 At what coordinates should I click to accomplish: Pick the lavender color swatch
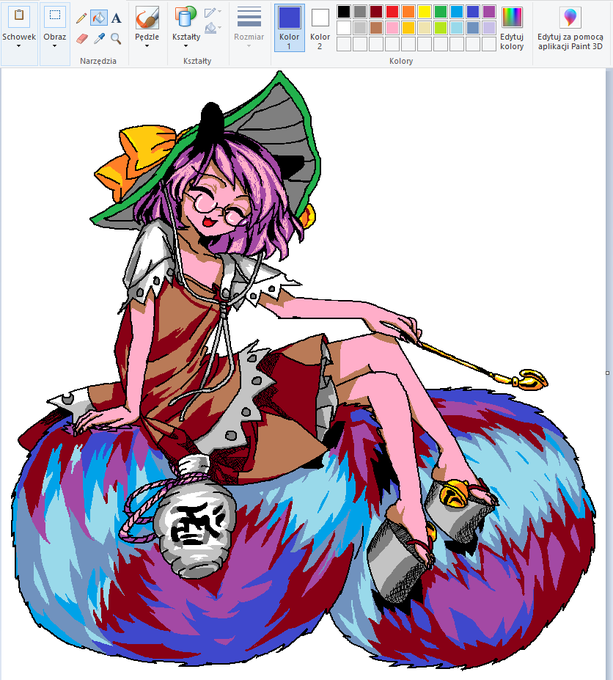point(489,28)
